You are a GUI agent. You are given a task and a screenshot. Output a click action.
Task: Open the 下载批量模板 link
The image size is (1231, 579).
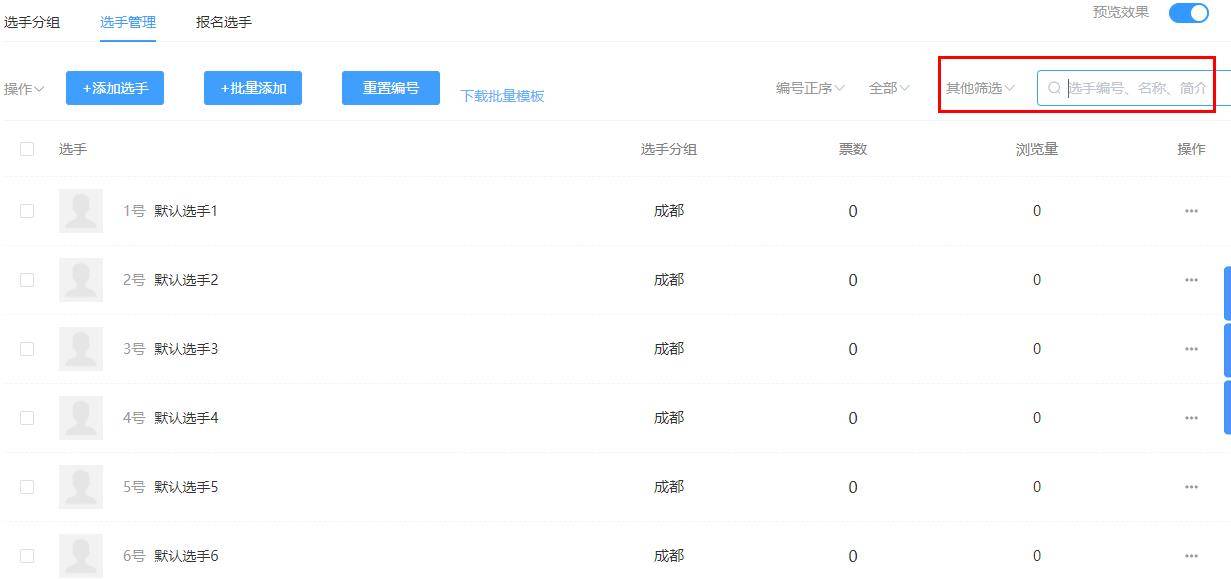click(502, 96)
